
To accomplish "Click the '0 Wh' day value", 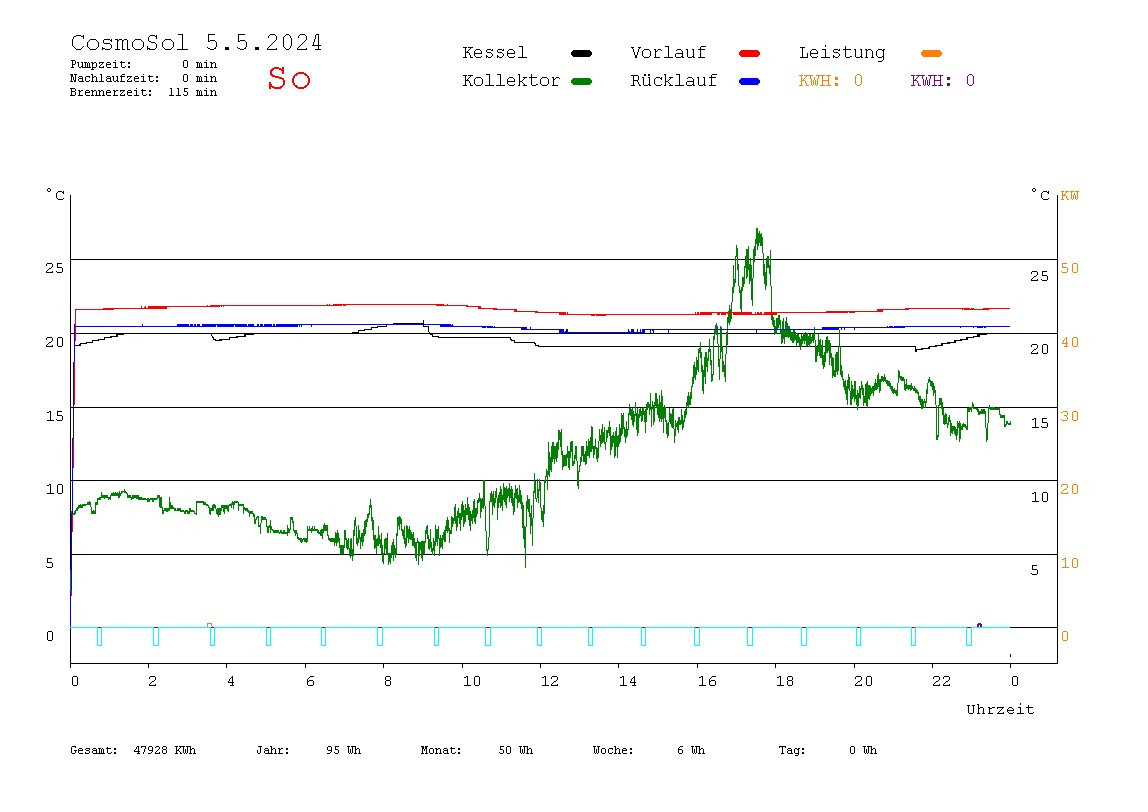I will (863, 750).
